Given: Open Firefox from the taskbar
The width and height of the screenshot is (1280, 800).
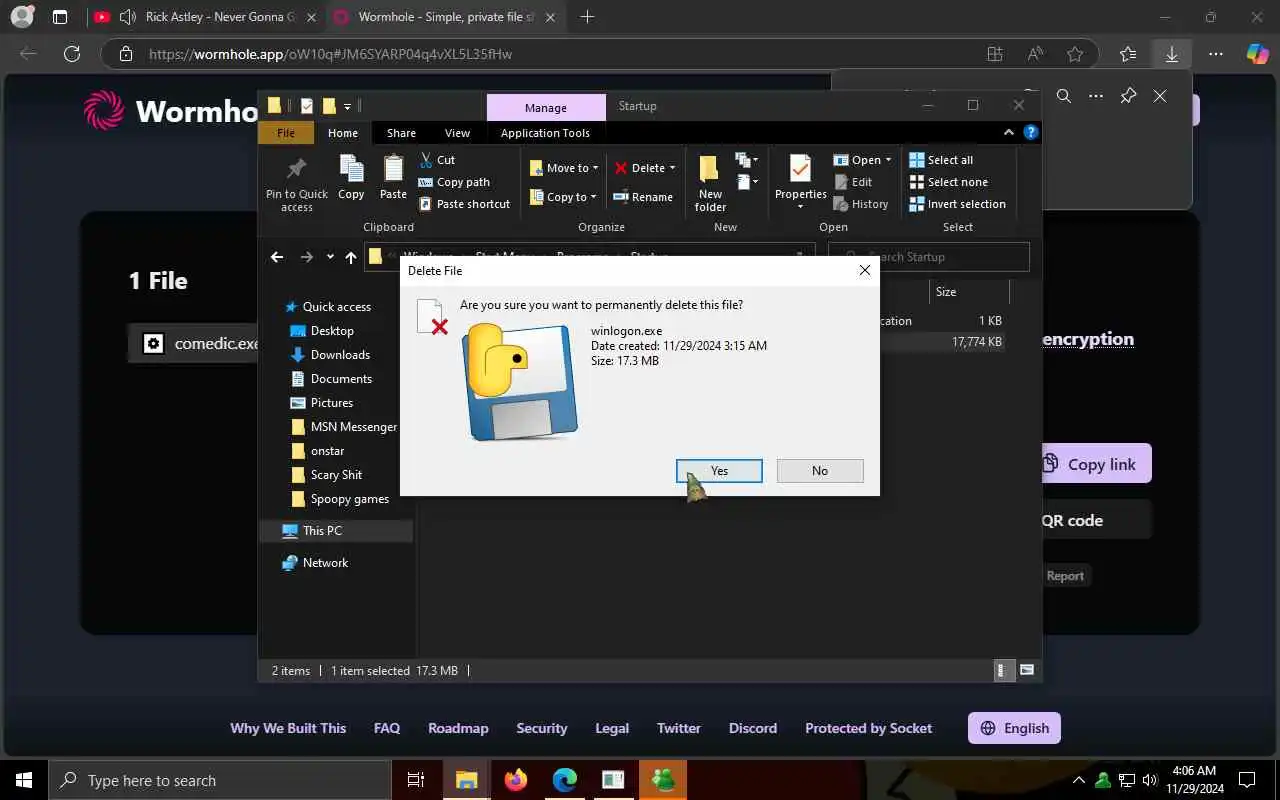Looking at the screenshot, I should (516, 780).
